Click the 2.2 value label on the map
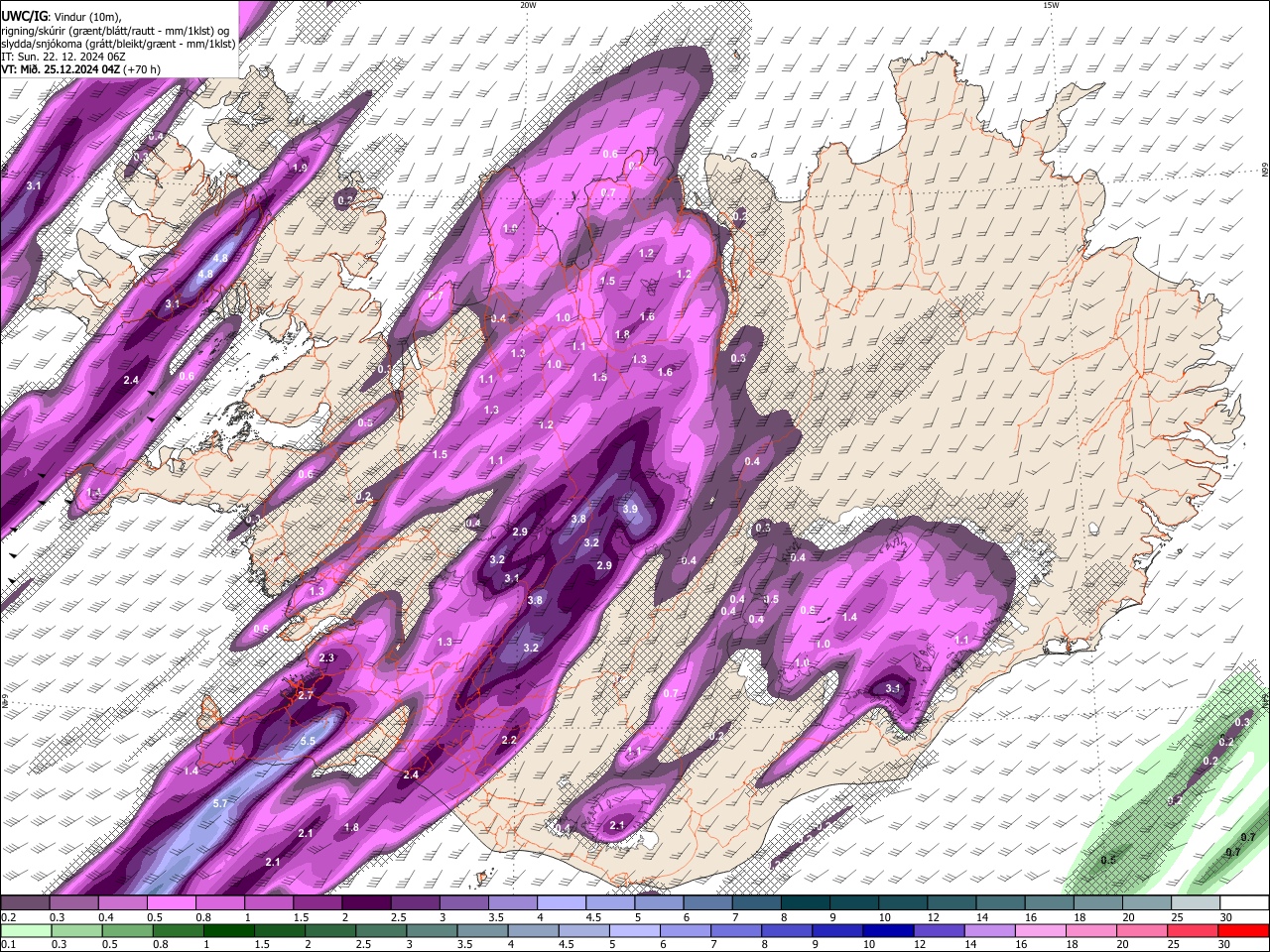 click(x=509, y=740)
